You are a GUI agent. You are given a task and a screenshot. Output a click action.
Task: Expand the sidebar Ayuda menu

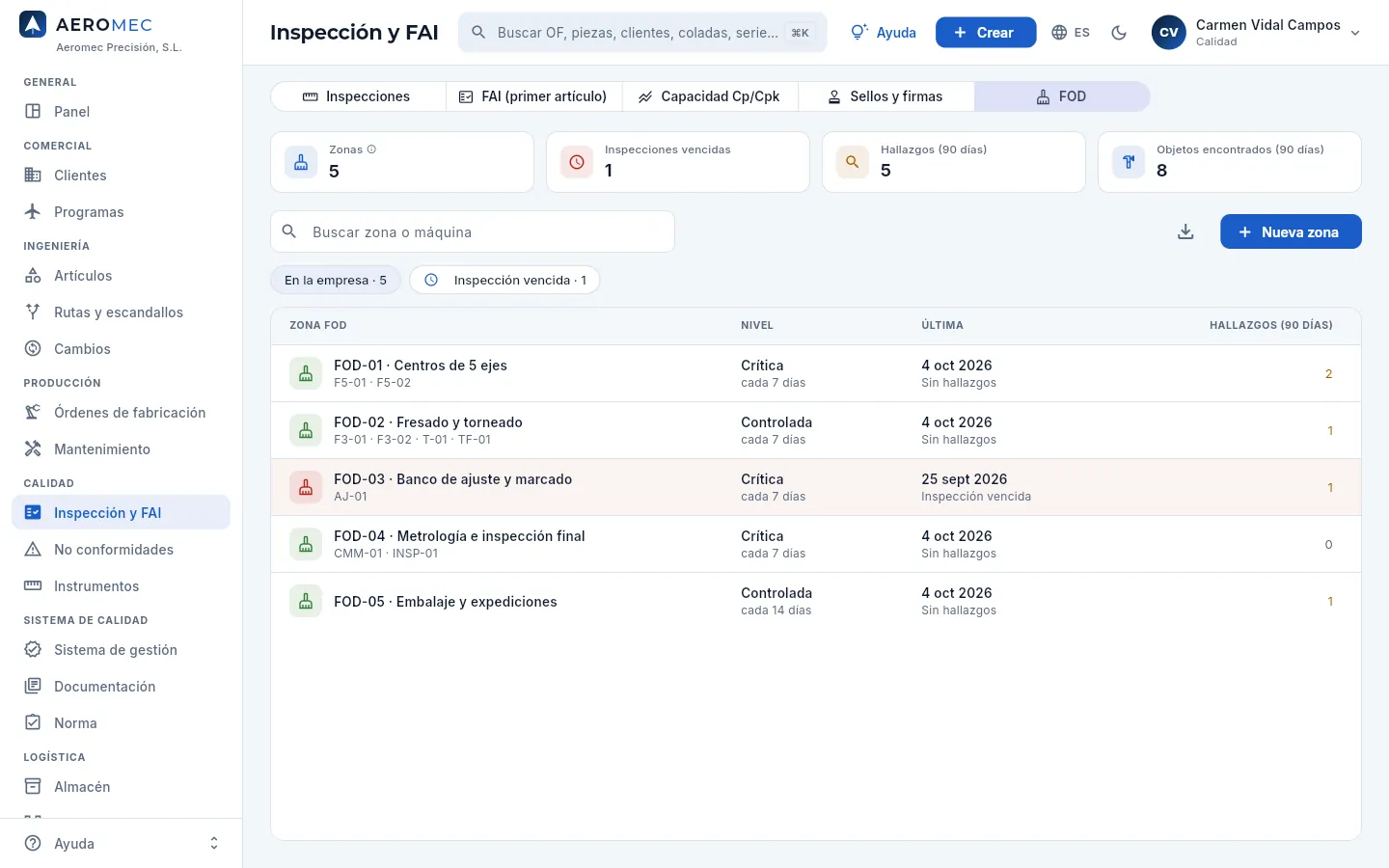click(x=121, y=844)
